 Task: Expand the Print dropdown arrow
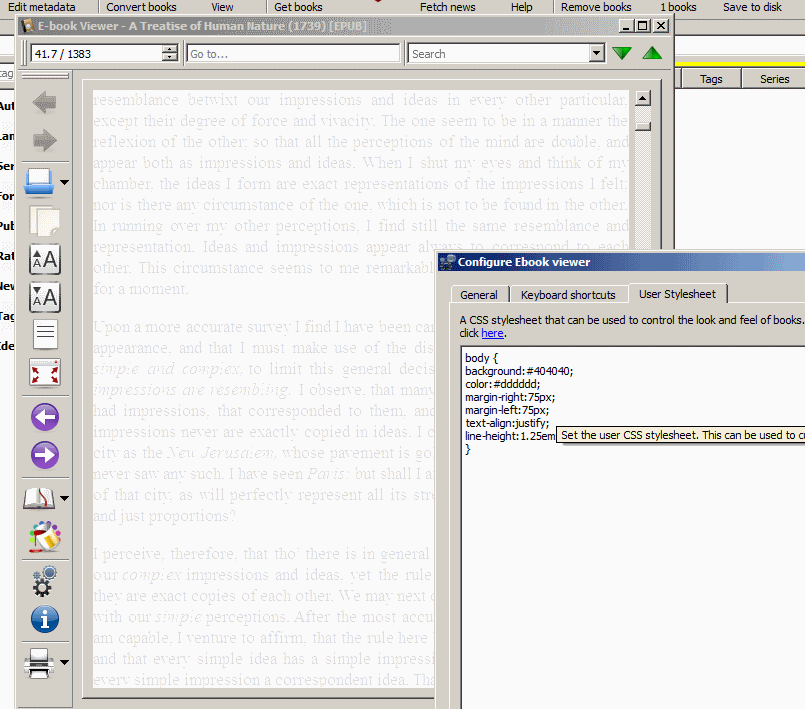pos(65,662)
